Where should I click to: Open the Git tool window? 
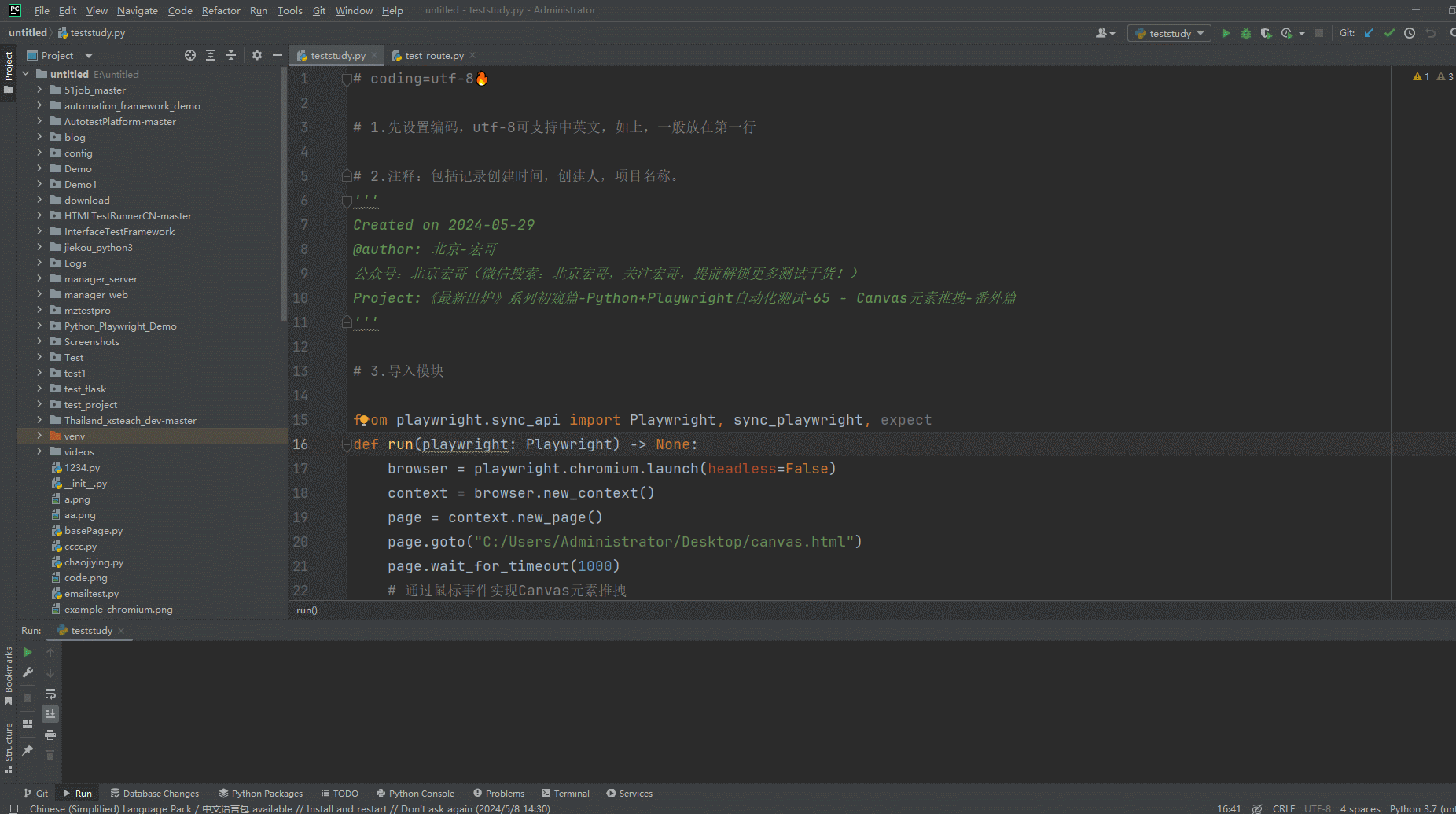[x=35, y=794]
